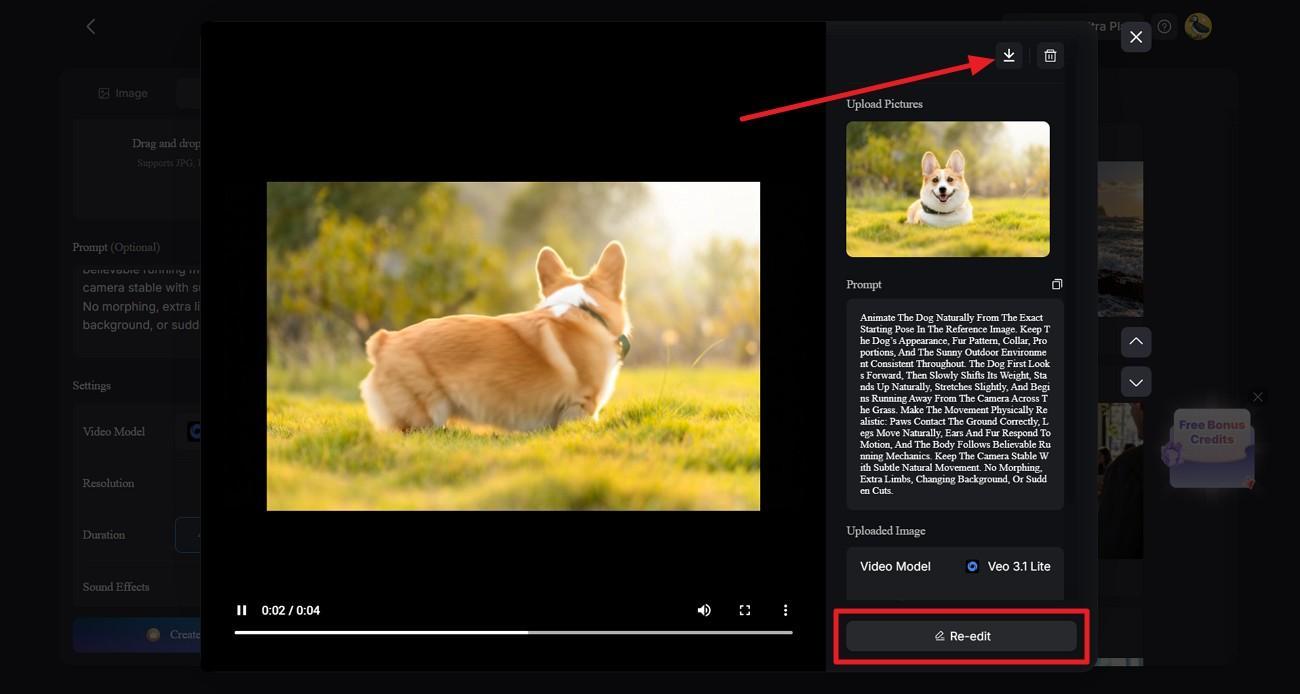Click the Duration setting label
This screenshot has height=694, width=1300.
point(104,535)
